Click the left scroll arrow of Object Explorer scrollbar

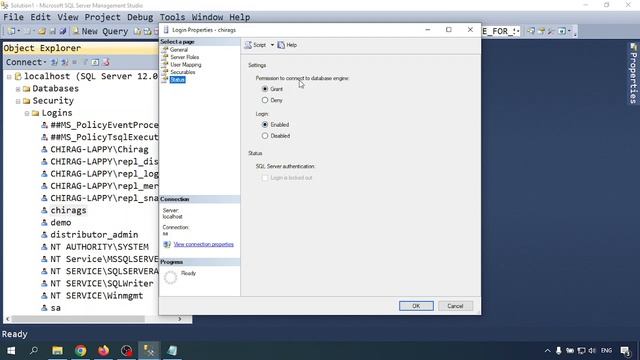(8, 319)
